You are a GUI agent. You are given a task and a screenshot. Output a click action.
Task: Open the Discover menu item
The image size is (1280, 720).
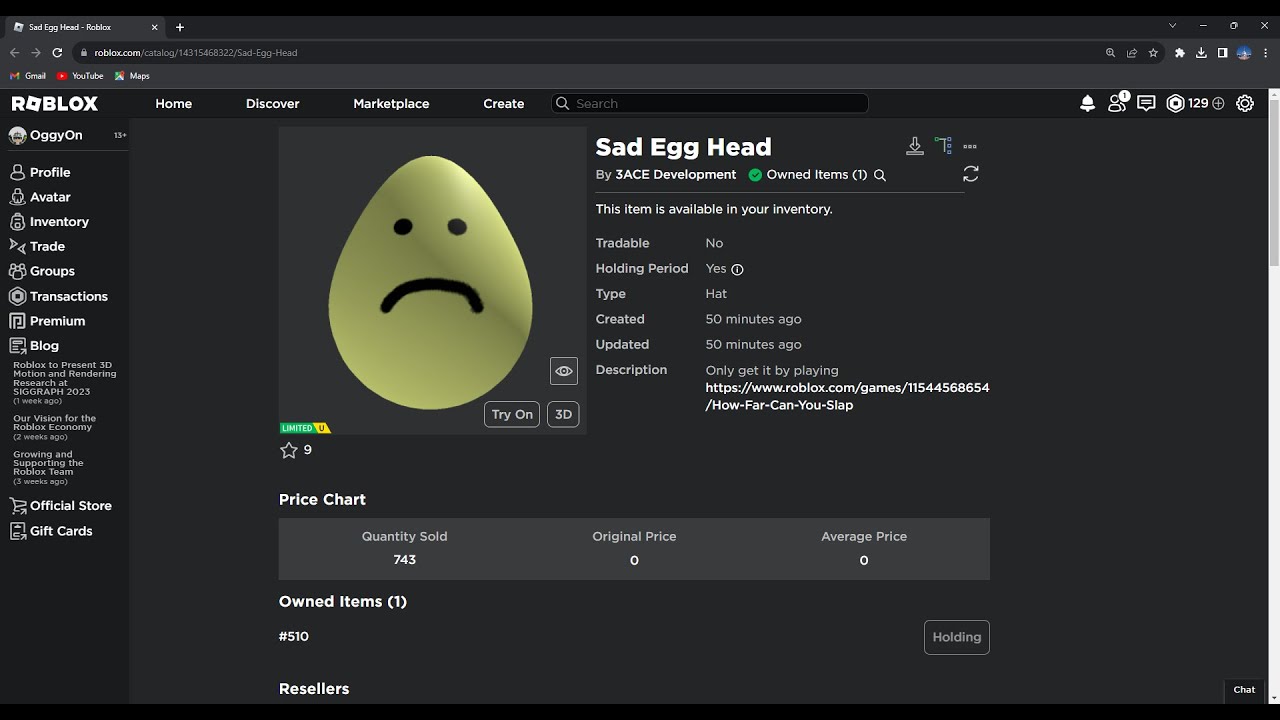tap(273, 104)
